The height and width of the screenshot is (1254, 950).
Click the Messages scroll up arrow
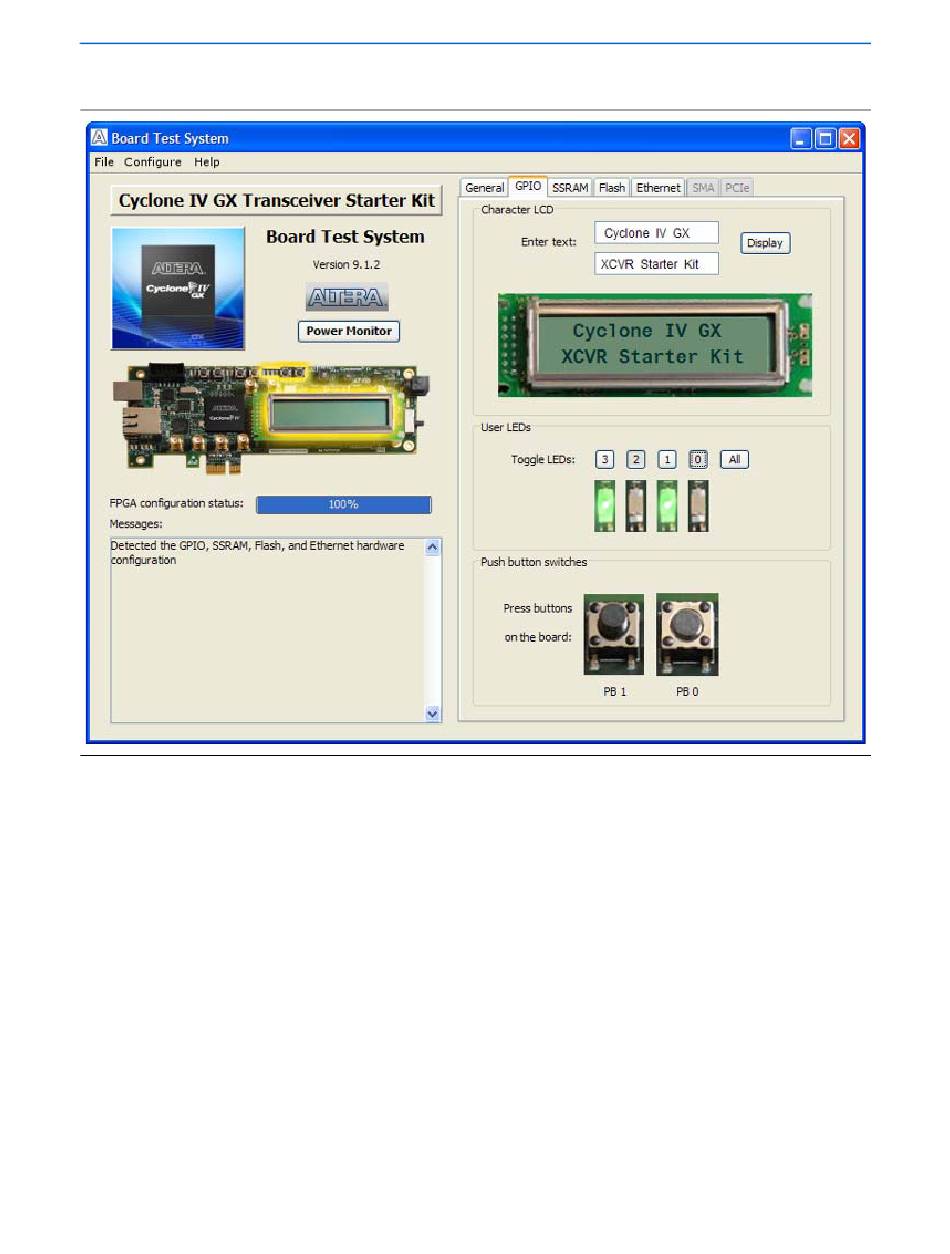pyautogui.click(x=433, y=547)
